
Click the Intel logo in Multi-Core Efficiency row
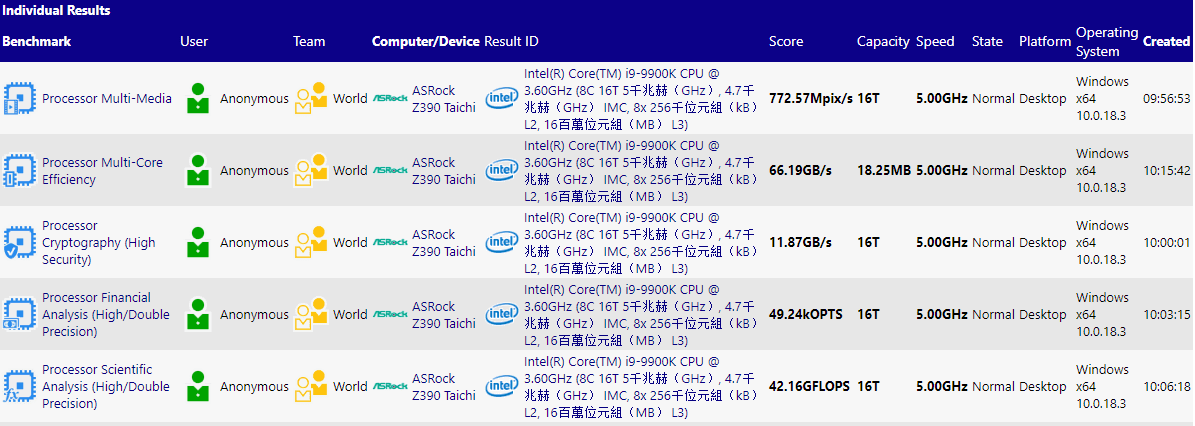(501, 171)
